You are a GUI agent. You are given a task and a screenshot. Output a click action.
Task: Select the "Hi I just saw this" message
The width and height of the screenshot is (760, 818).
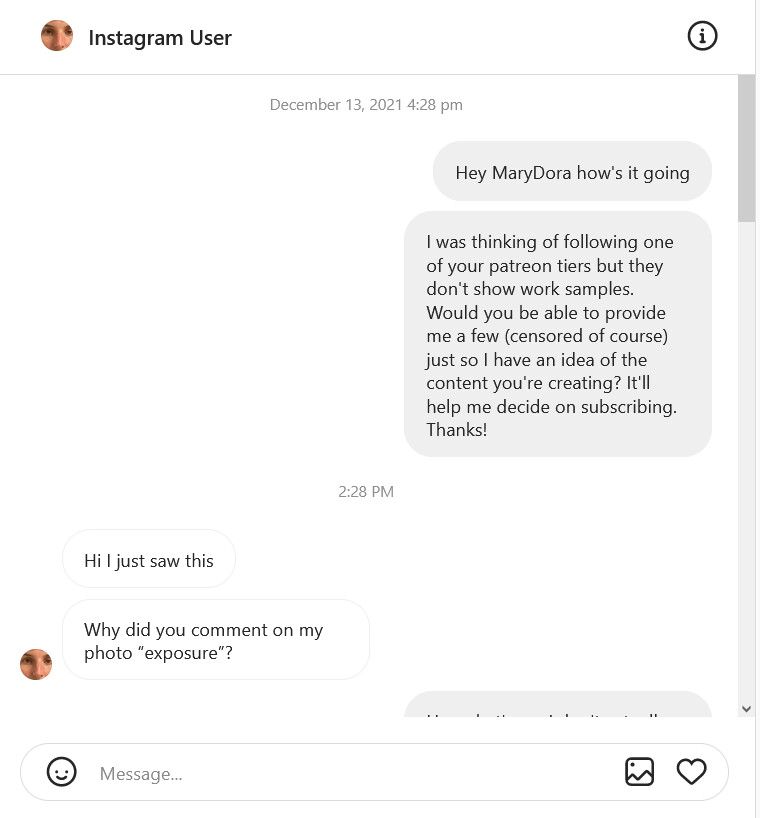point(149,560)
